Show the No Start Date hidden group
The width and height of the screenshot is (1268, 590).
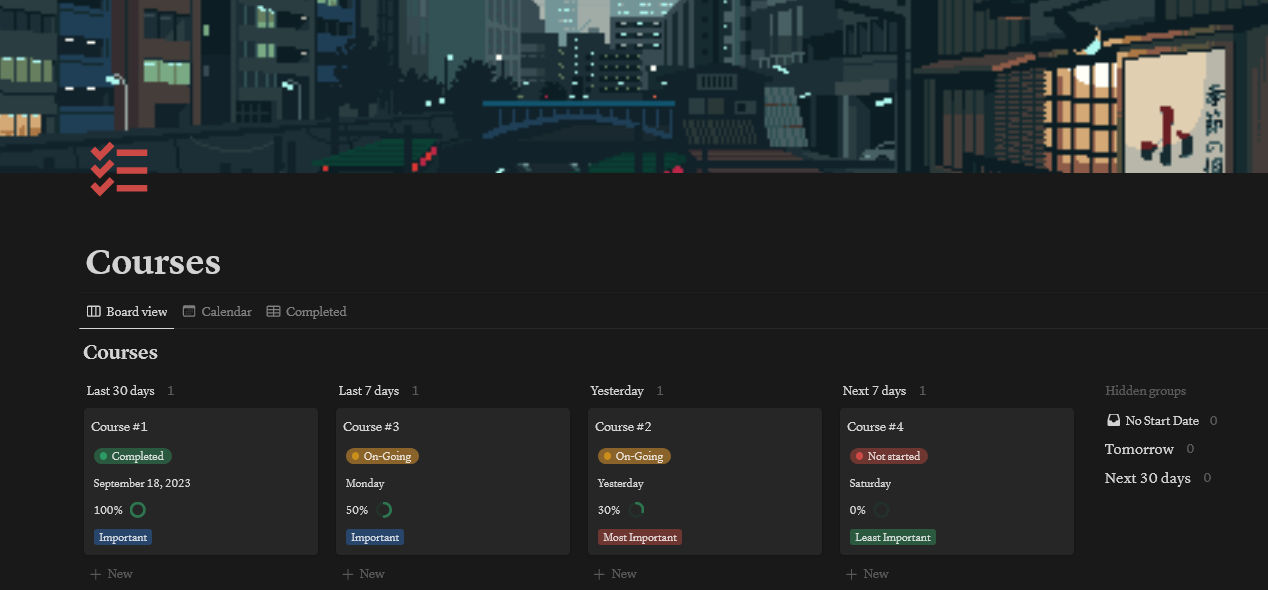[x=1161, y=421]
